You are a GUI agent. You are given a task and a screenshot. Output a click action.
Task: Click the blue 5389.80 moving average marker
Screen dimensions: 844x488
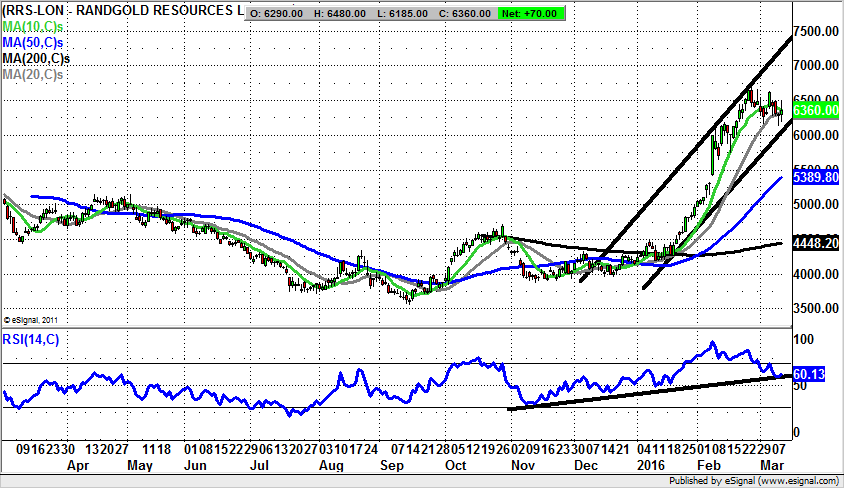click(815, 177)
